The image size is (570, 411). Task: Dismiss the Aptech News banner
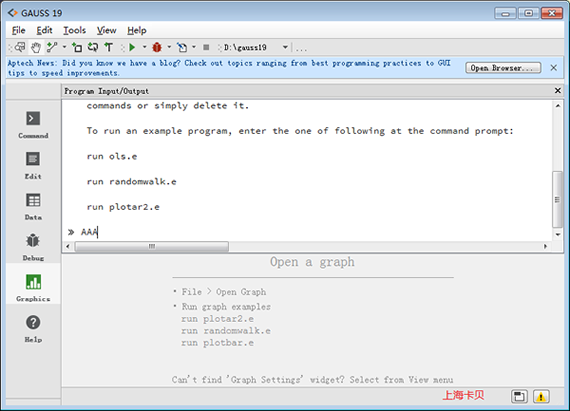coord(553,68)
